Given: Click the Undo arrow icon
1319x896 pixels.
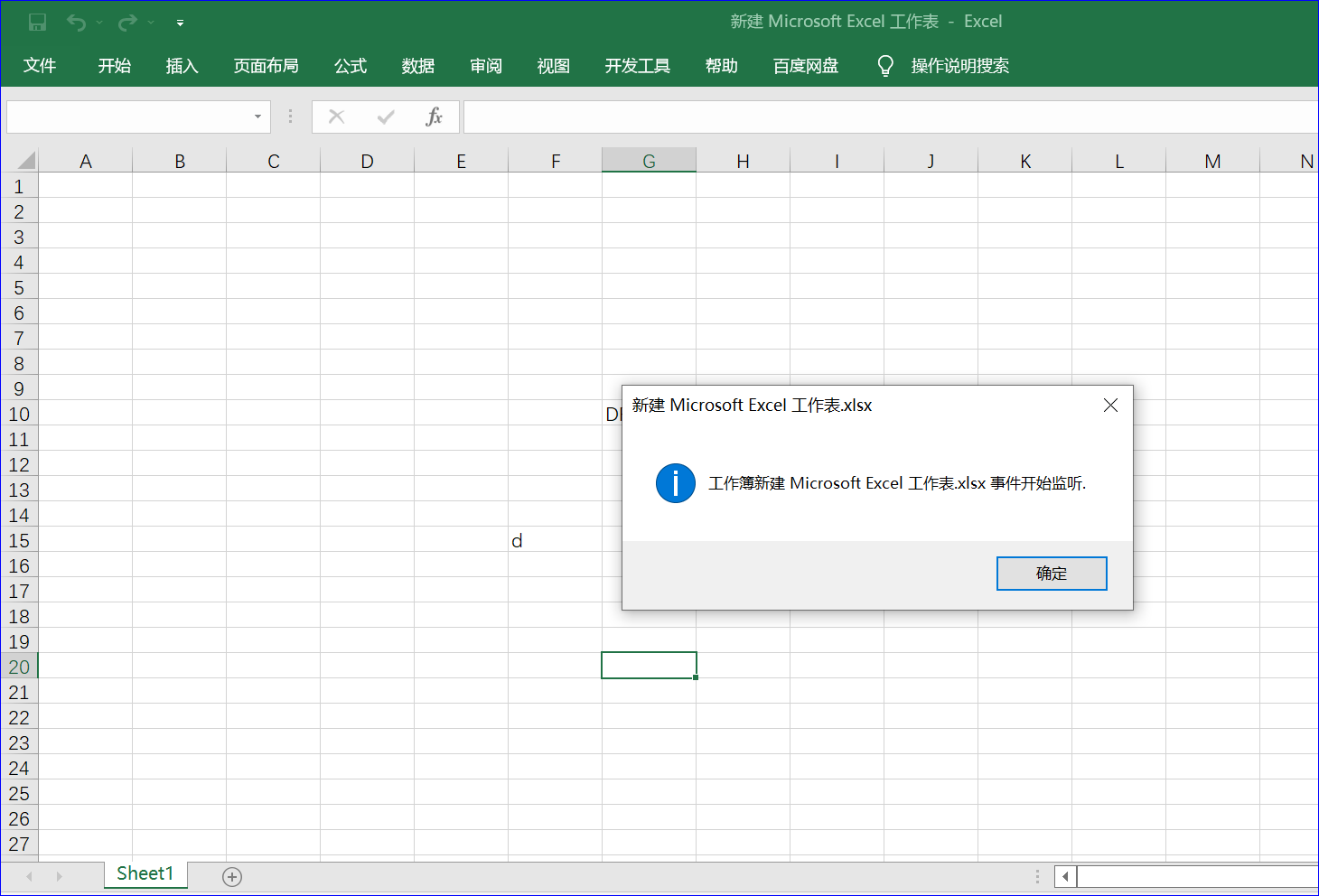Looking at the screenshot, I should pyautogui.click(x=76, y=23).
